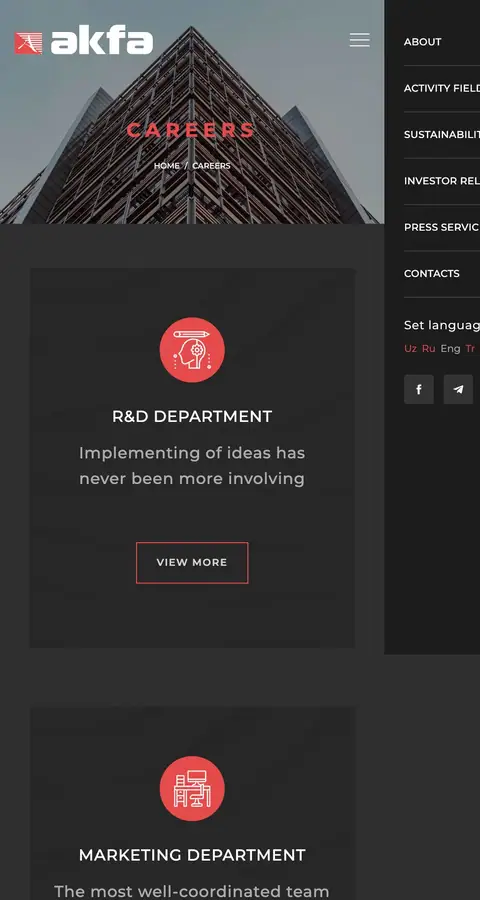Screen dimensions: 480x900
Task: Click the Marketing Department desk icon
Action: point(192,788)
